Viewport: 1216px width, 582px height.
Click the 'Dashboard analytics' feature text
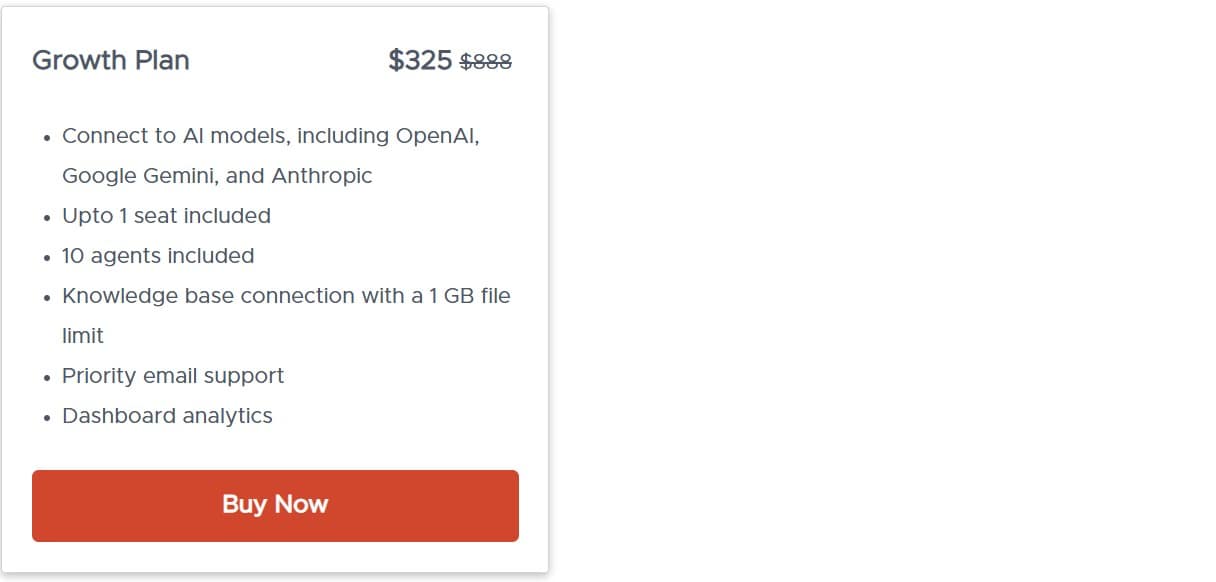pyautogui.click(x=167, y=415)
